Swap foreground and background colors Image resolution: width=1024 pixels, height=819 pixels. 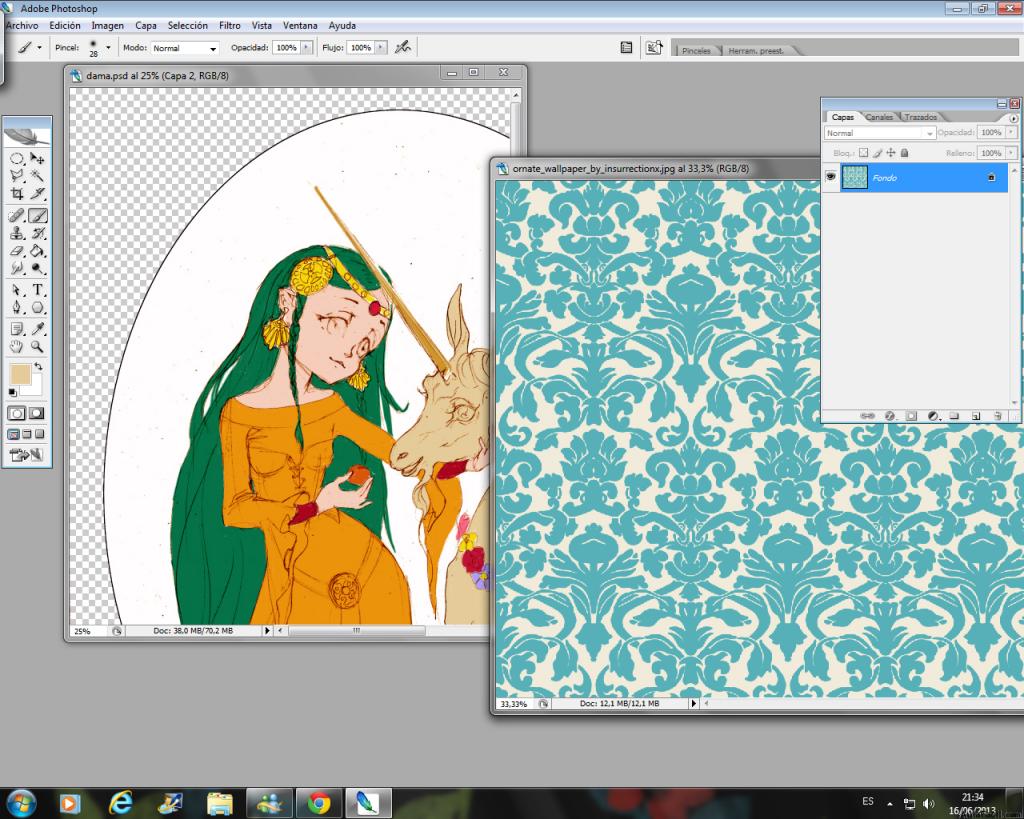coord(39,366)
